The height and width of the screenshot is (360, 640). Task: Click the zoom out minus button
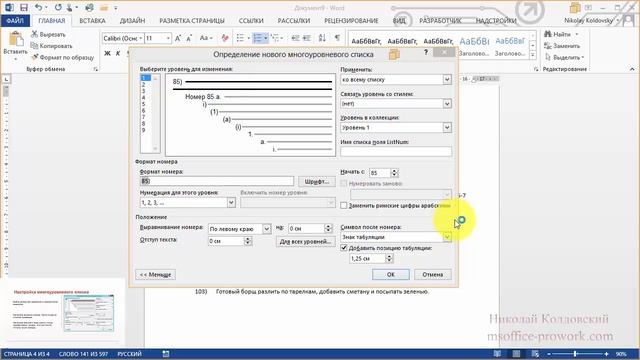tap(549, 354)
